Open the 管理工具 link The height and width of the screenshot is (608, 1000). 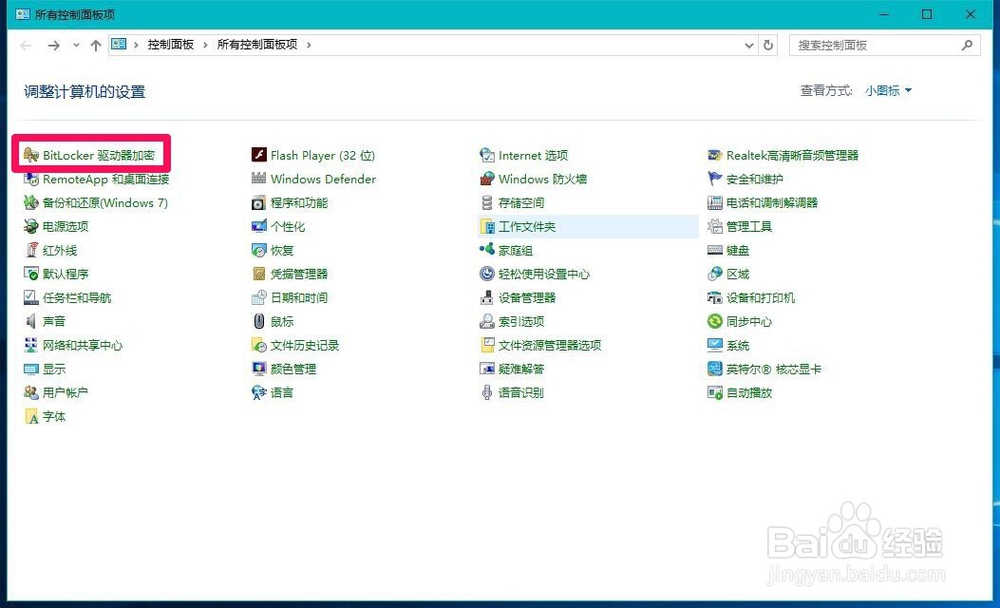click(x=749, y=226)
